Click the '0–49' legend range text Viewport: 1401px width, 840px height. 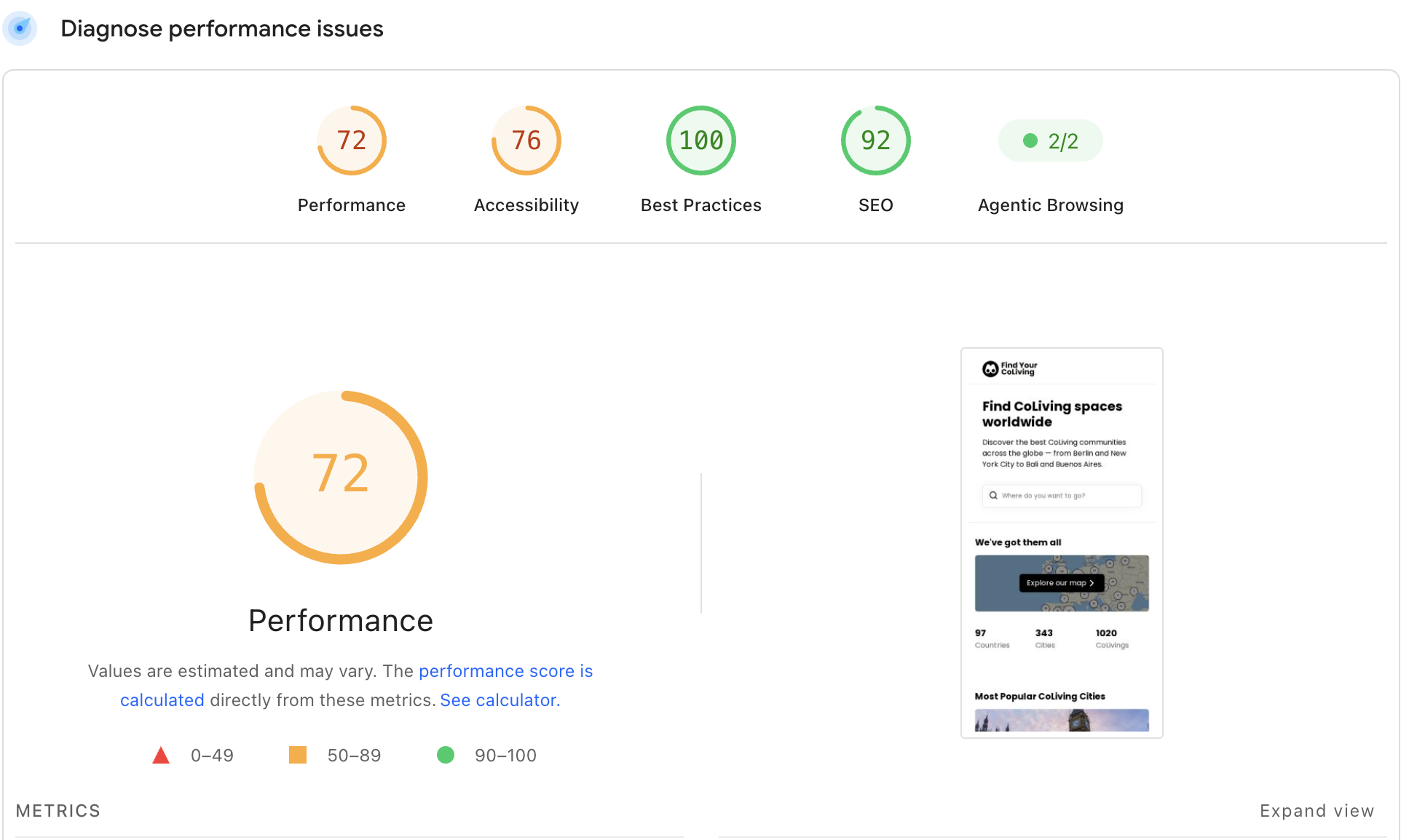pos(212,756)
